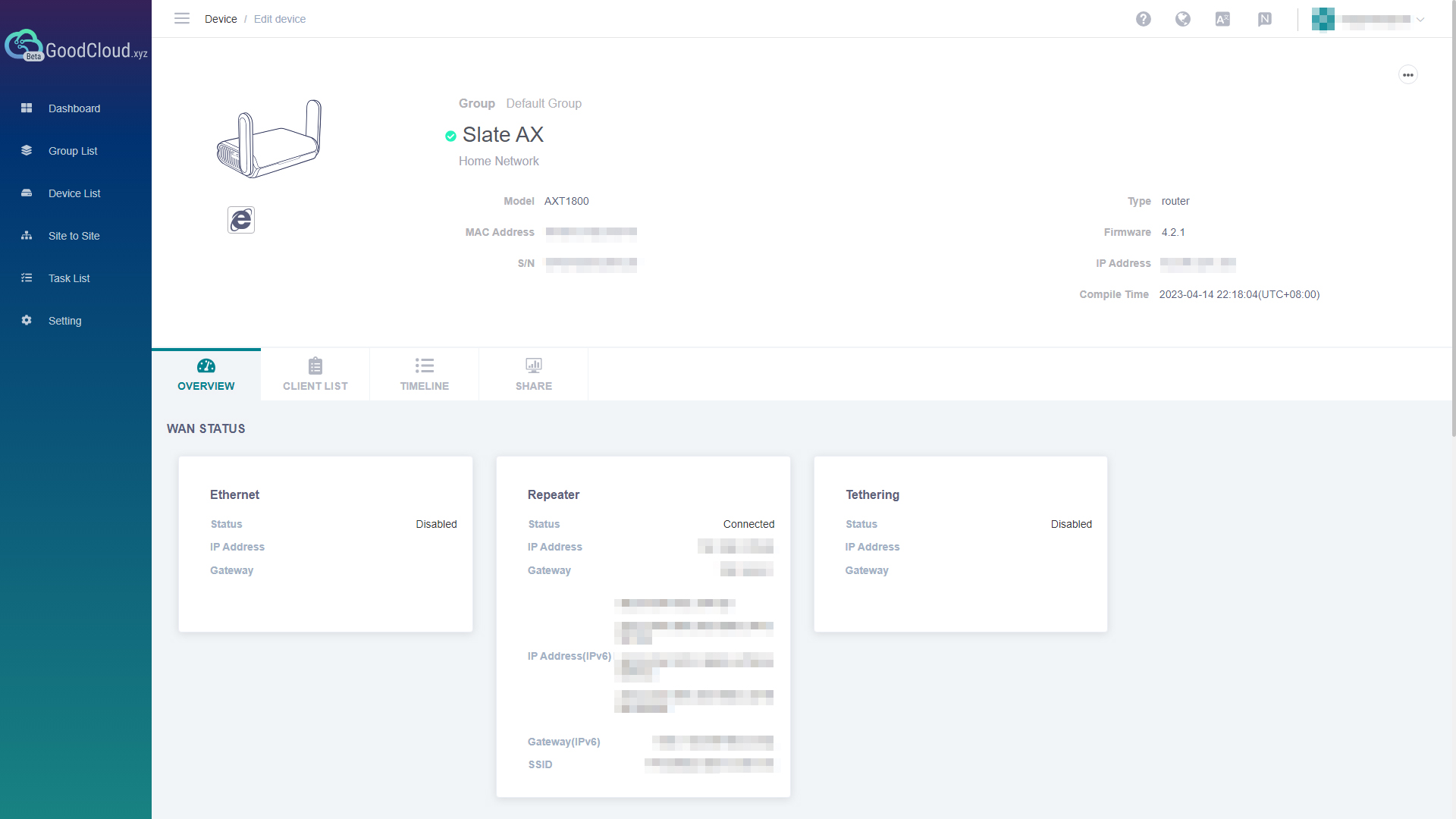Open the Group List page
This screenshot has width=1456, height=819.
pyautogui.click(x=73, y=151)
